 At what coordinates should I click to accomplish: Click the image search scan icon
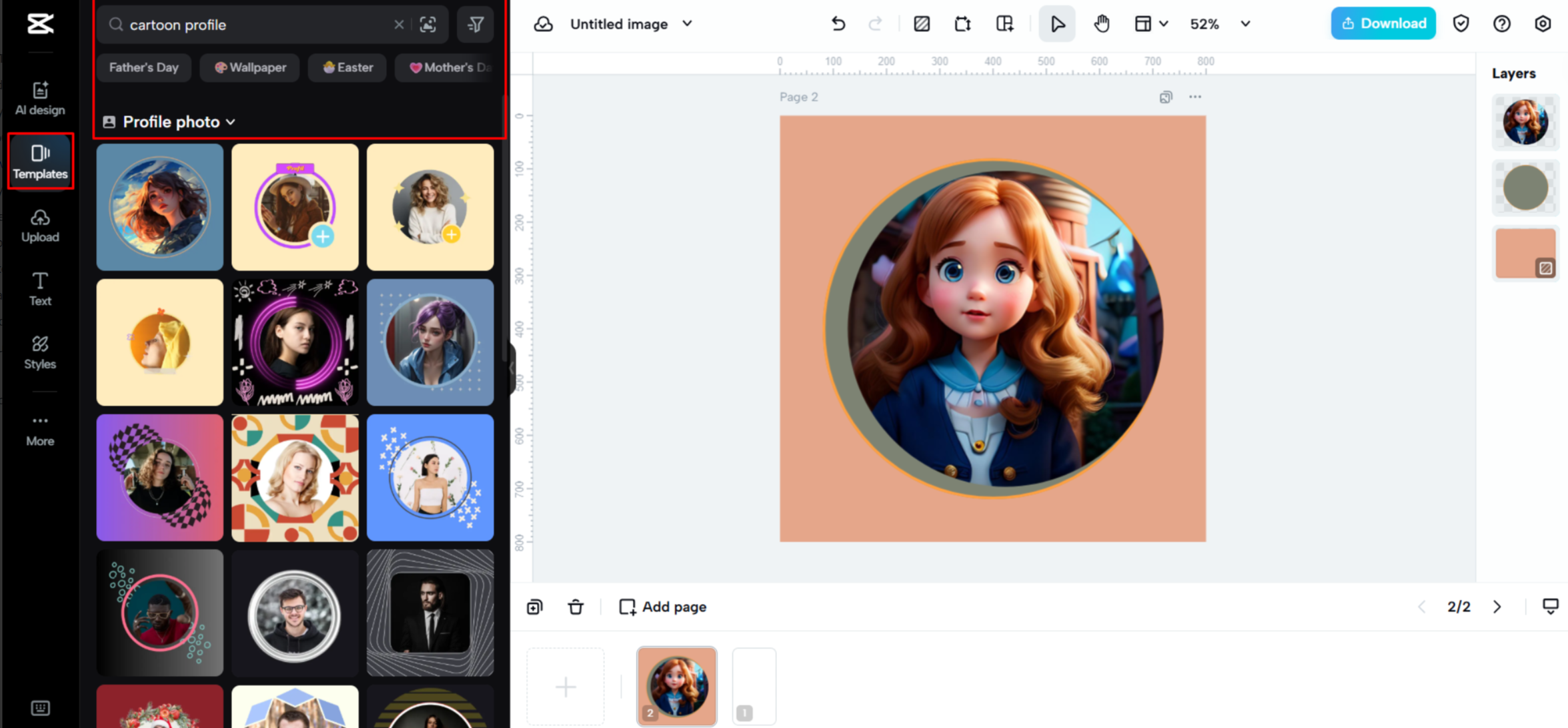point(428,25)
